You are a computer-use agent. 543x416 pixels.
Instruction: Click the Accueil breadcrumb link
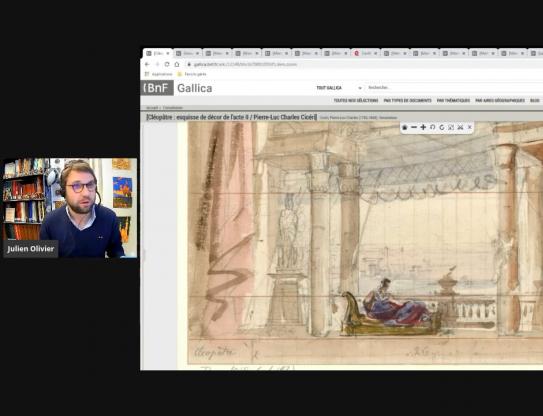coord(152,108)
